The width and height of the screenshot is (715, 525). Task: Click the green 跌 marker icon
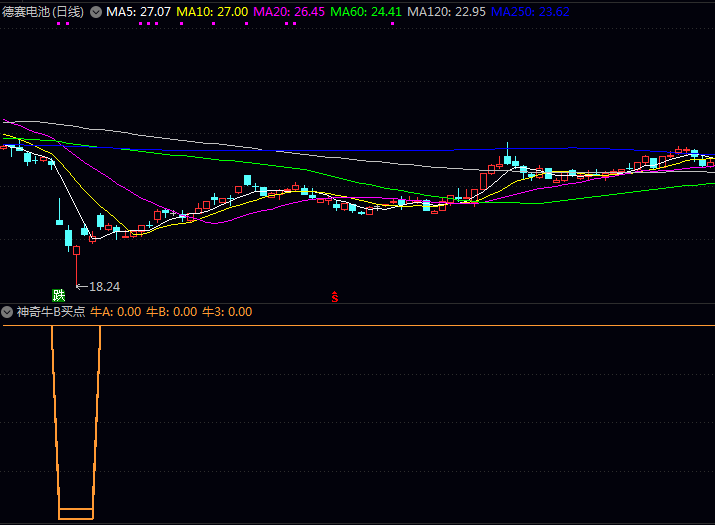pos(59,295)
